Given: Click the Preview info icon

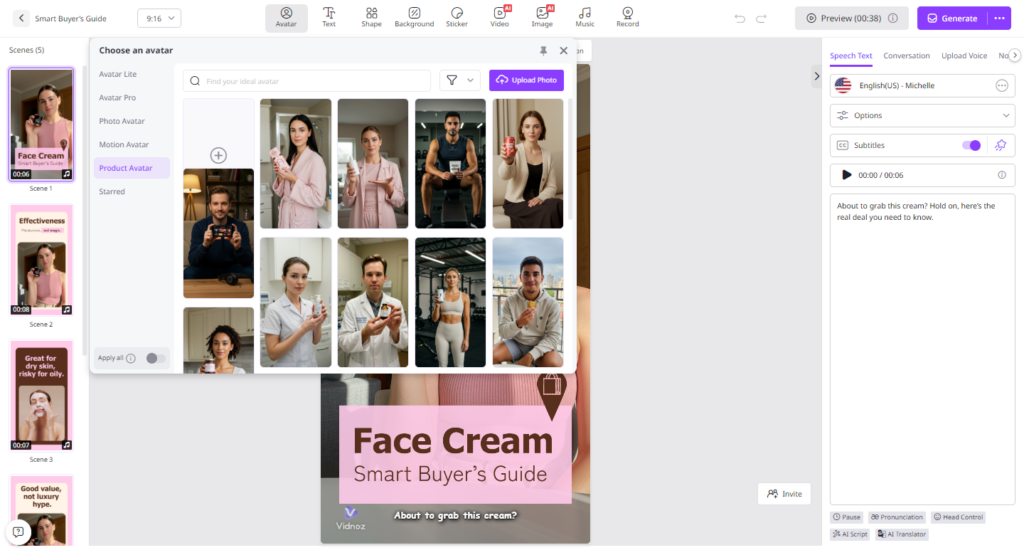Looking at the screenshot, I should coord(893,18).
